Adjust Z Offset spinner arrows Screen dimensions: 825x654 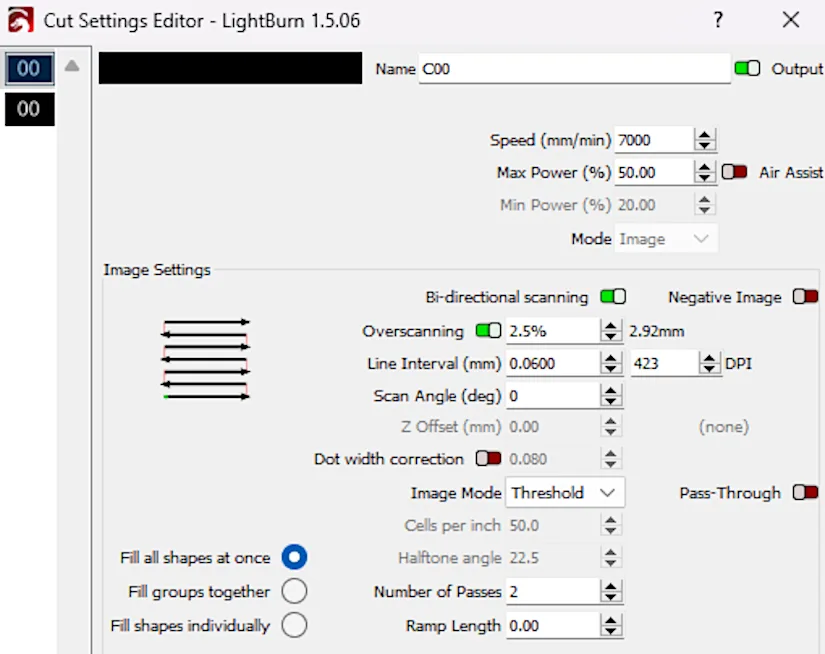610,427
